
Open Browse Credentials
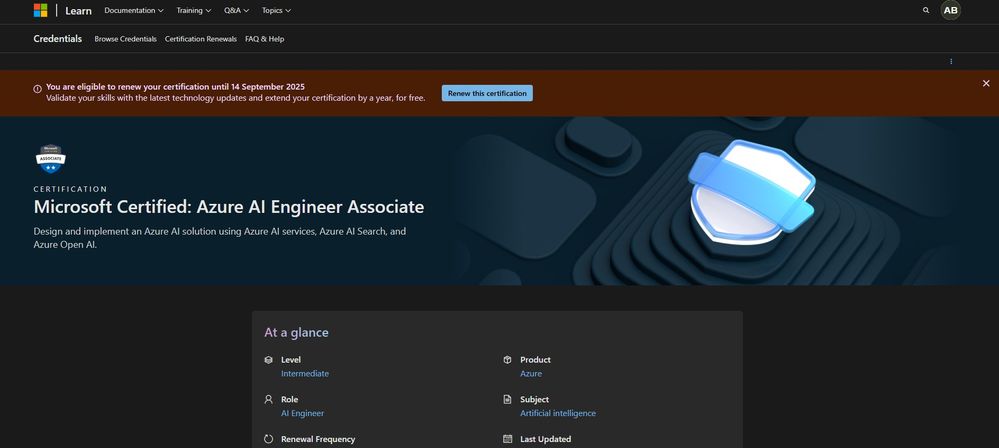coord(126,39)
